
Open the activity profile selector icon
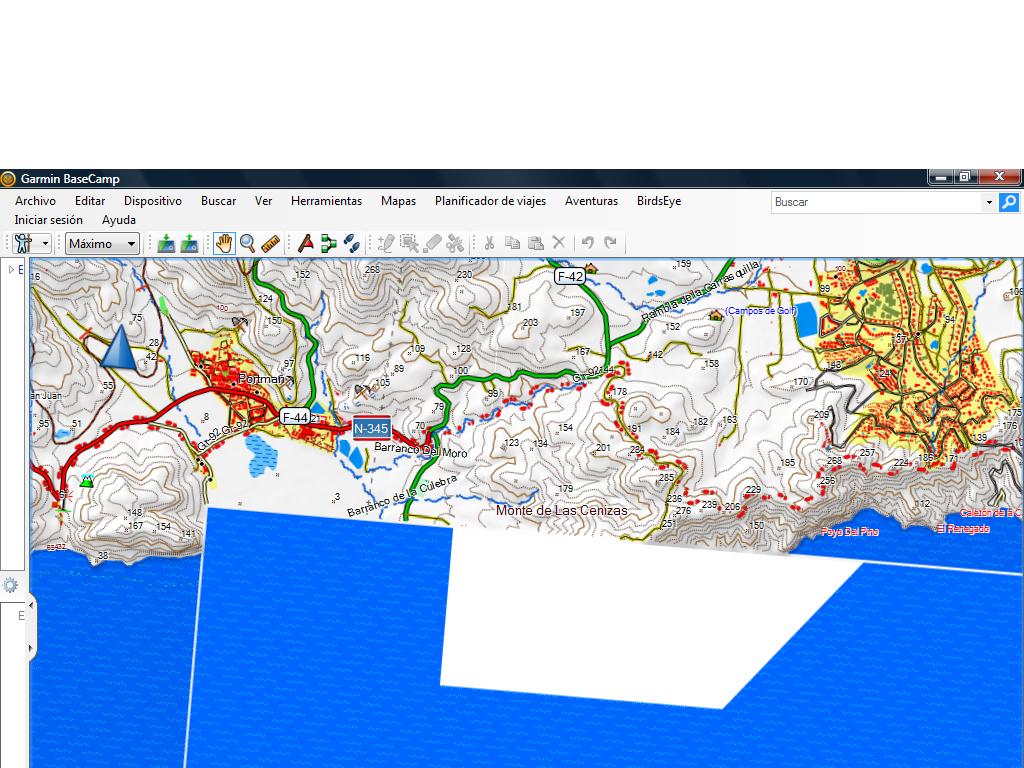point(24,244)
